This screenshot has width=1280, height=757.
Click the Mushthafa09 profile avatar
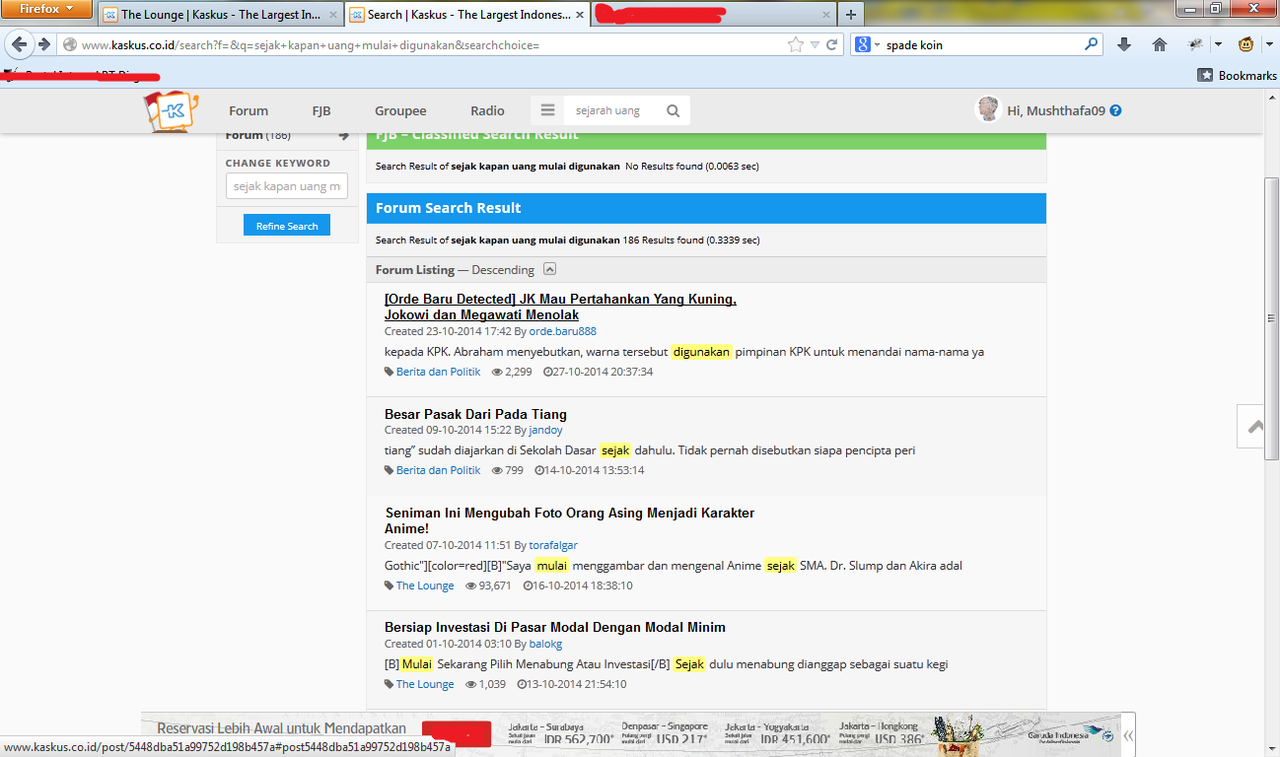(988, 110)
